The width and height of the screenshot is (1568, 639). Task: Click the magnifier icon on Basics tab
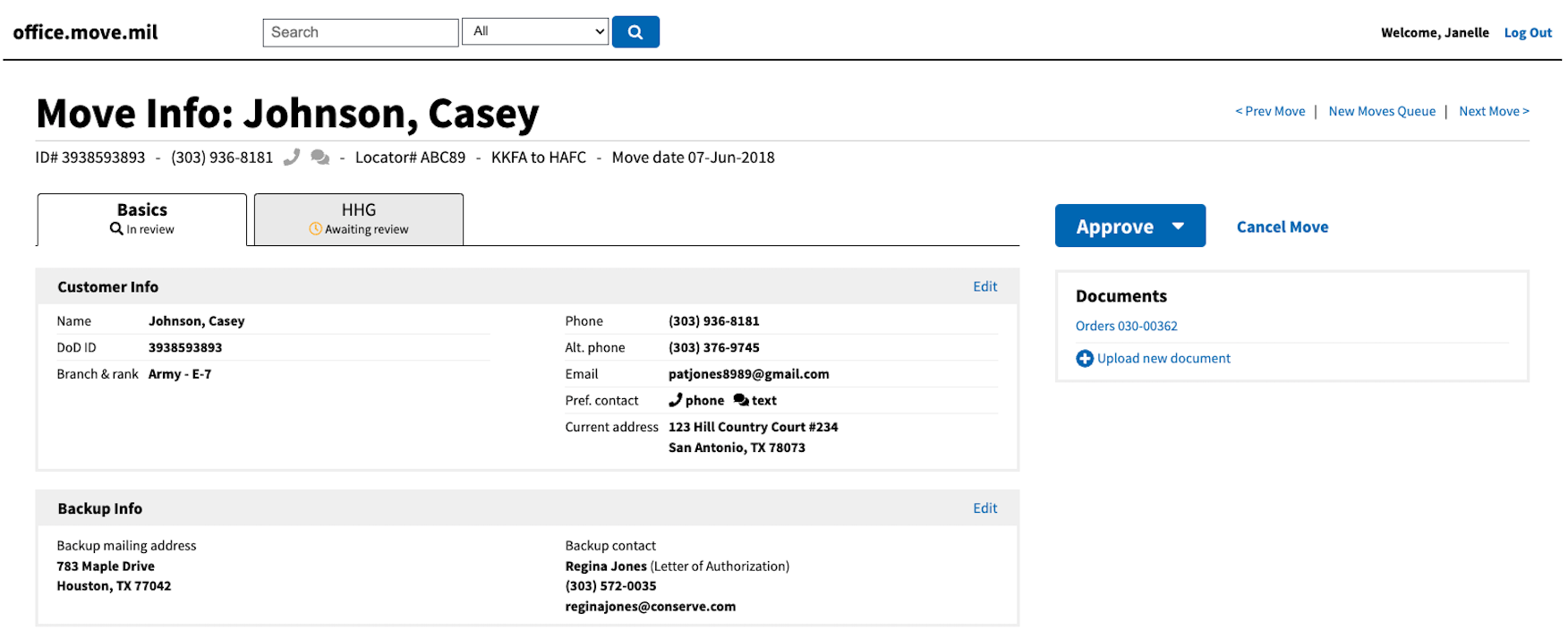tap(116, 229)
